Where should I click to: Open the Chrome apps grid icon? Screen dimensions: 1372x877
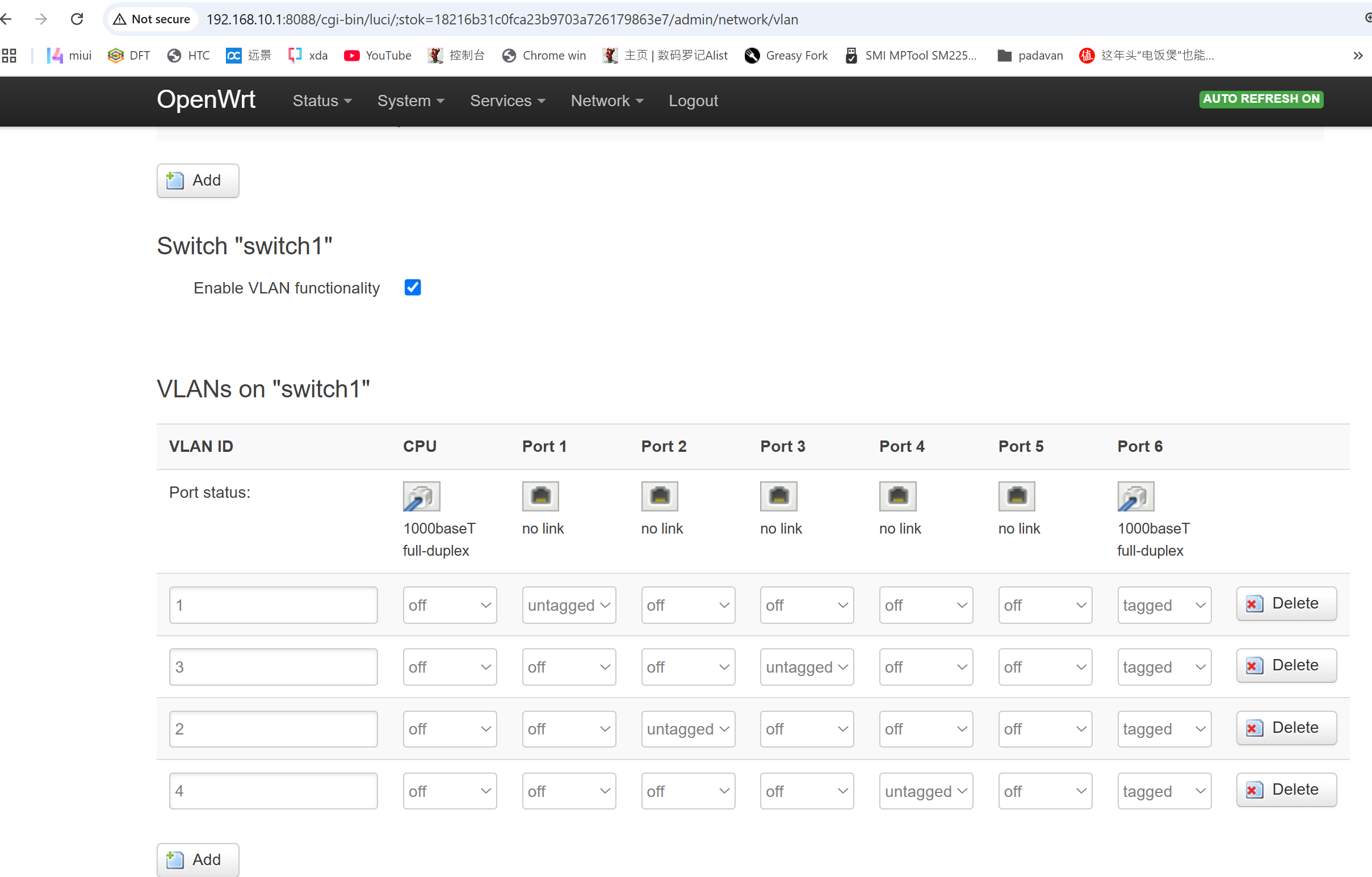click(9, 55)
